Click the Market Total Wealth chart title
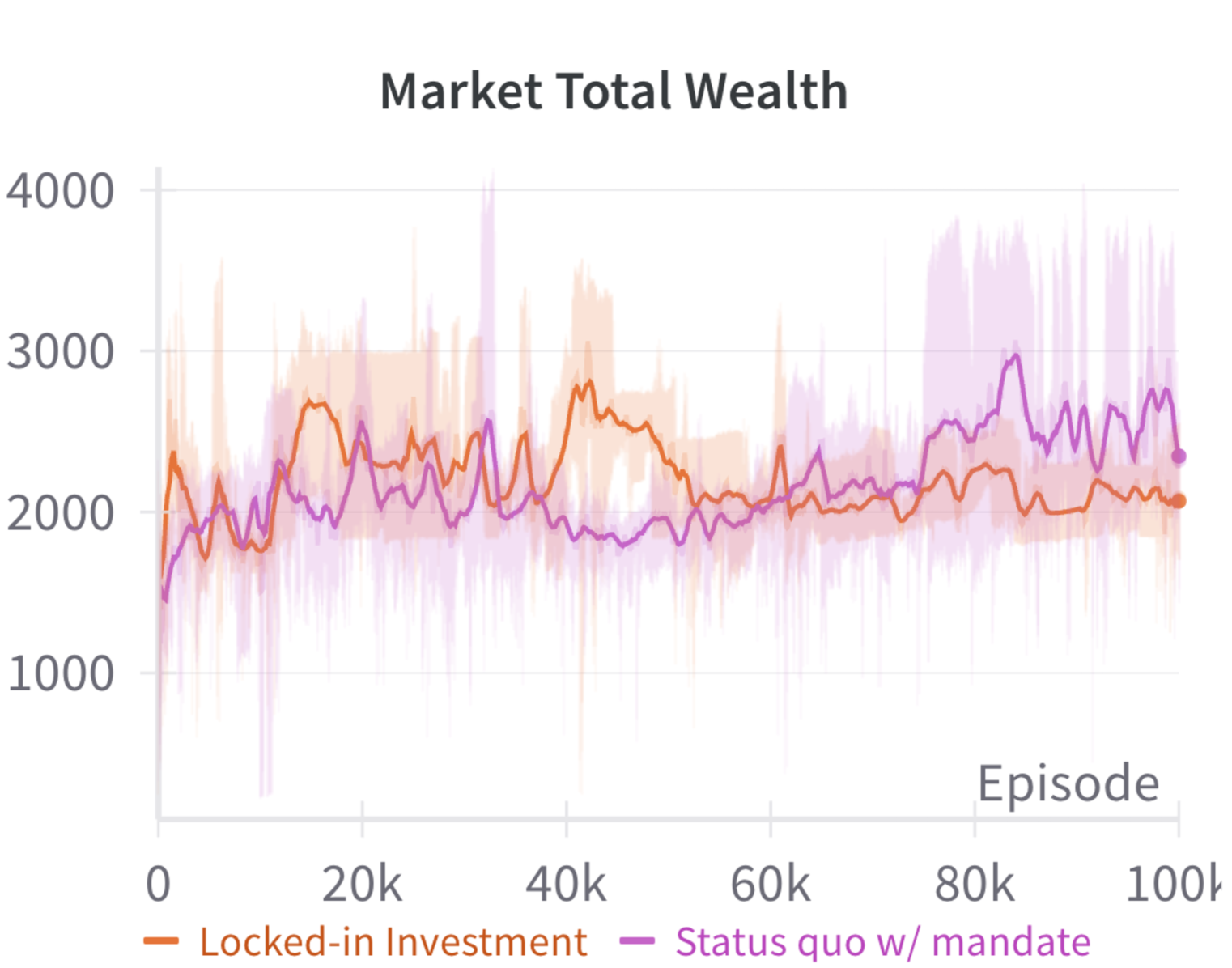1232x968 pixels. click(x=614, y=91)
